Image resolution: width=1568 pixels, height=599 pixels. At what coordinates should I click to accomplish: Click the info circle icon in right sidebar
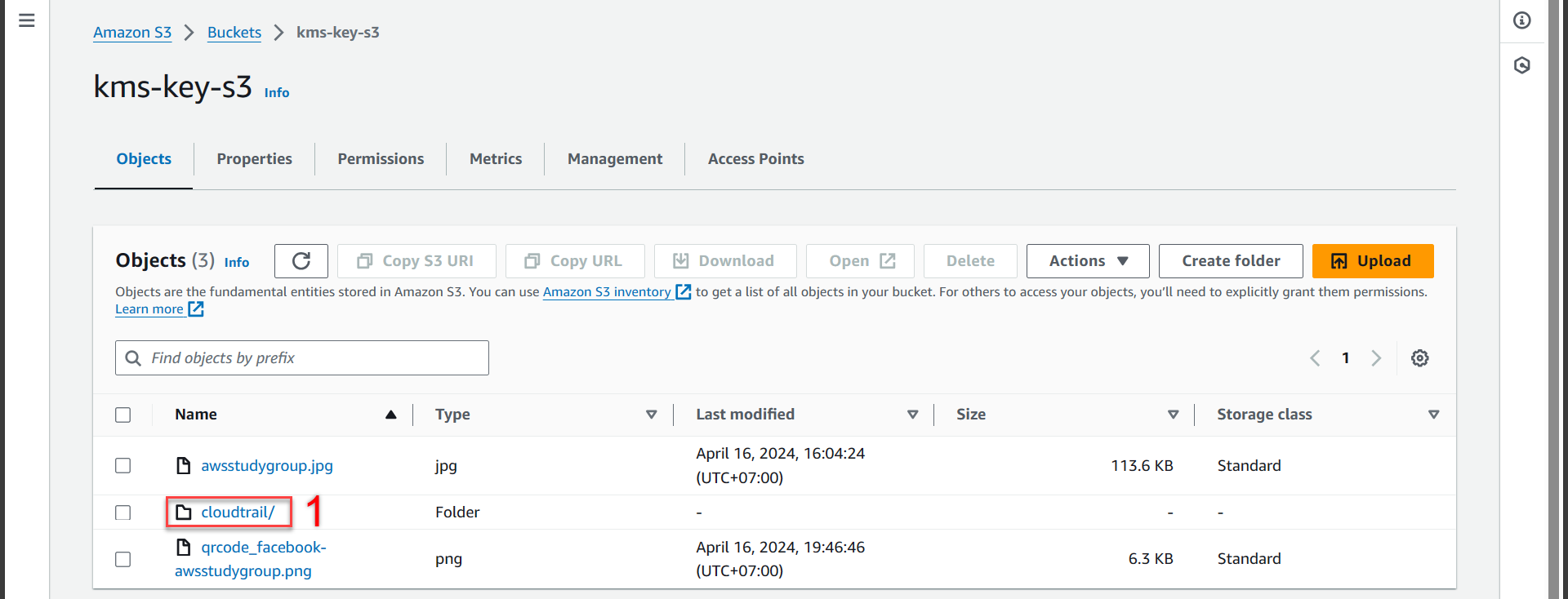[x=1522, y=20]
